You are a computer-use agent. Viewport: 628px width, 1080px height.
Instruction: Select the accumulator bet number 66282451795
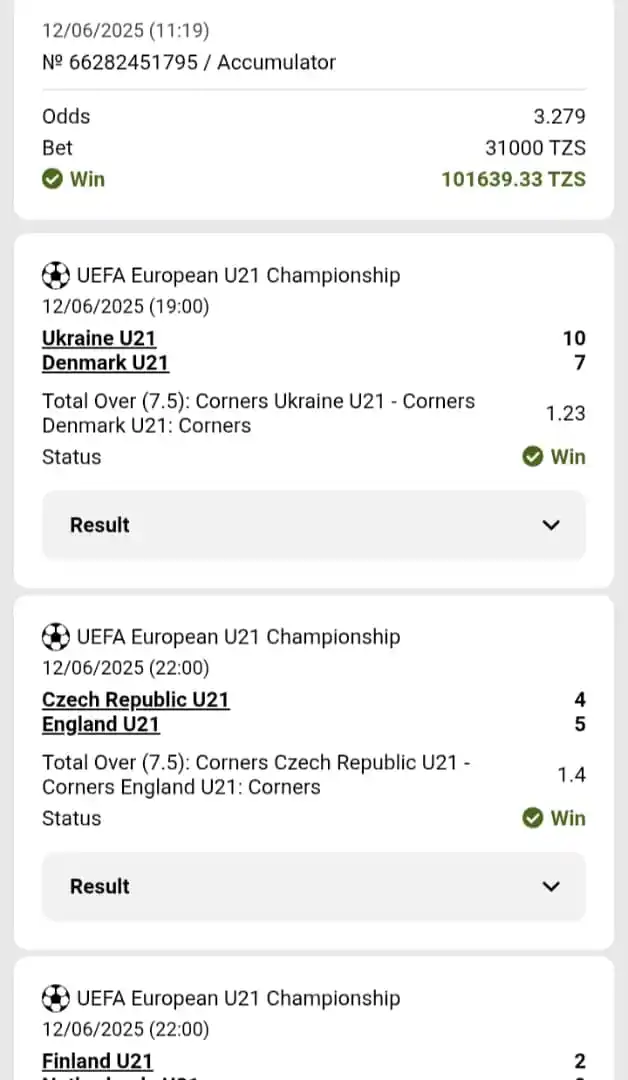tap(189, 62)
